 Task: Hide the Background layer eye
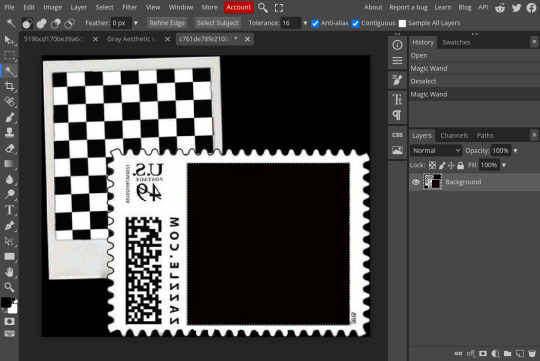click(x=416, y=182)
